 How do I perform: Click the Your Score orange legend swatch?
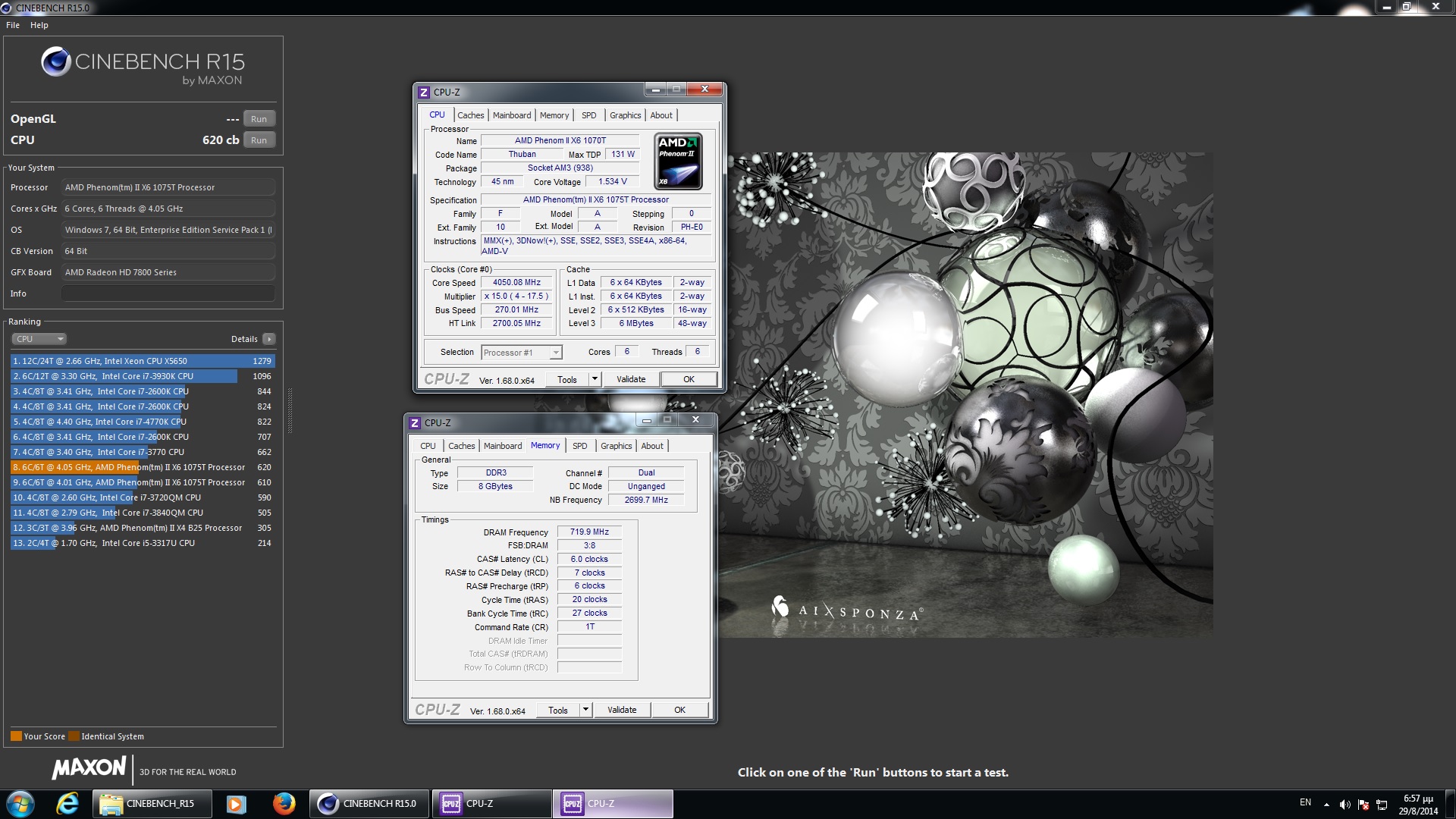click(16, 736)
